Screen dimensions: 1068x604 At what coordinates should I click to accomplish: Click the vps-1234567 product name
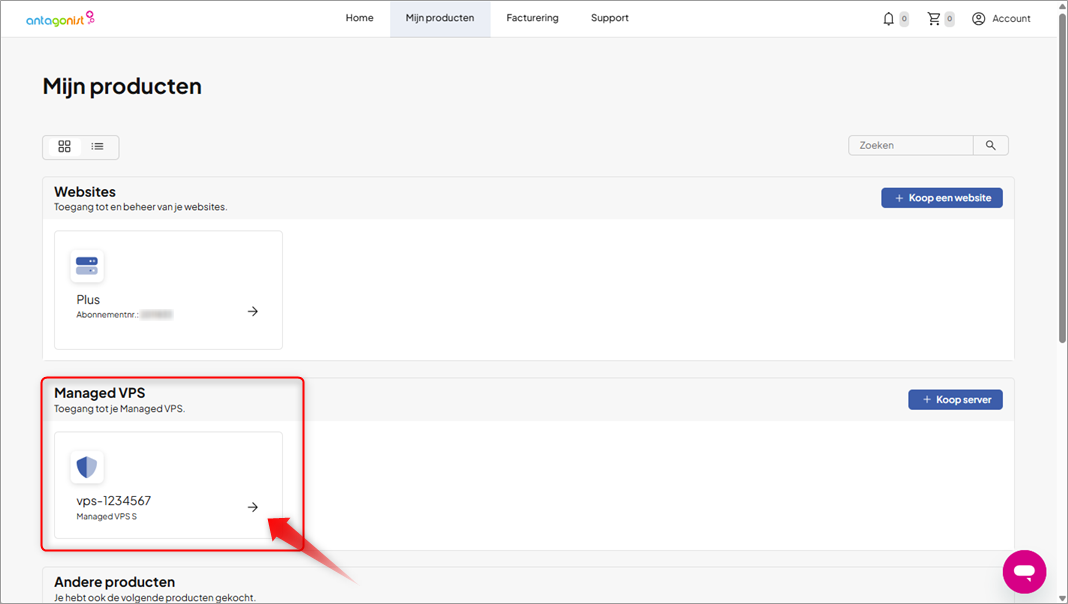point(114,500)
